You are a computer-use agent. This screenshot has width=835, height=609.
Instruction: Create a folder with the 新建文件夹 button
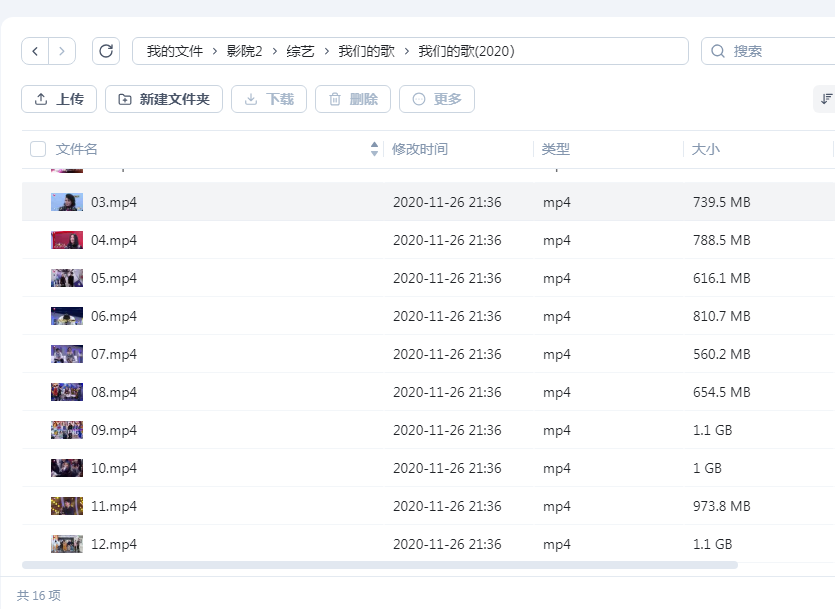(x=163, y=99)
